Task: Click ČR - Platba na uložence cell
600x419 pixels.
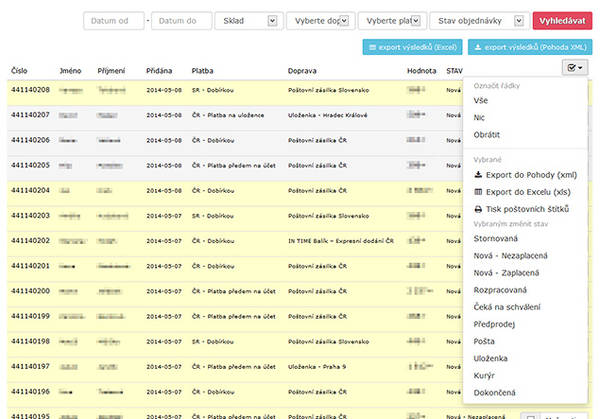Action: pyautogui.click(x=228, y=115)
